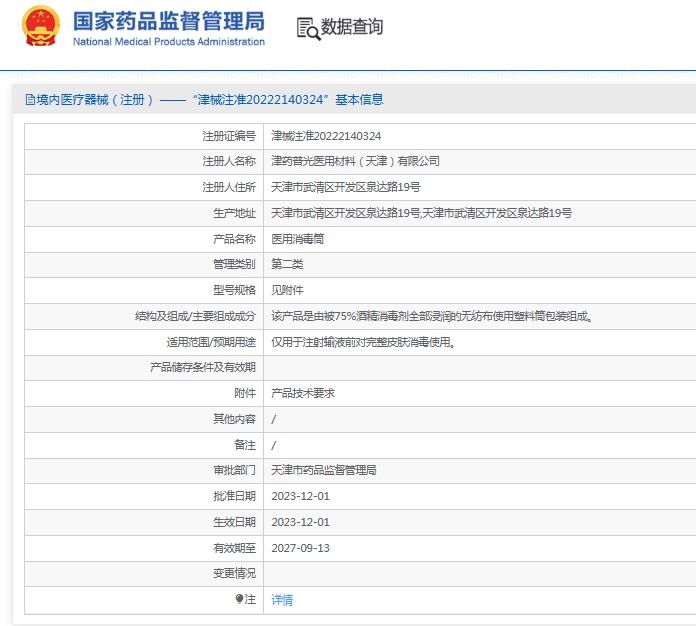Select the 管理类别 label
Screen dimensions: 696x626
coord(234,264)
